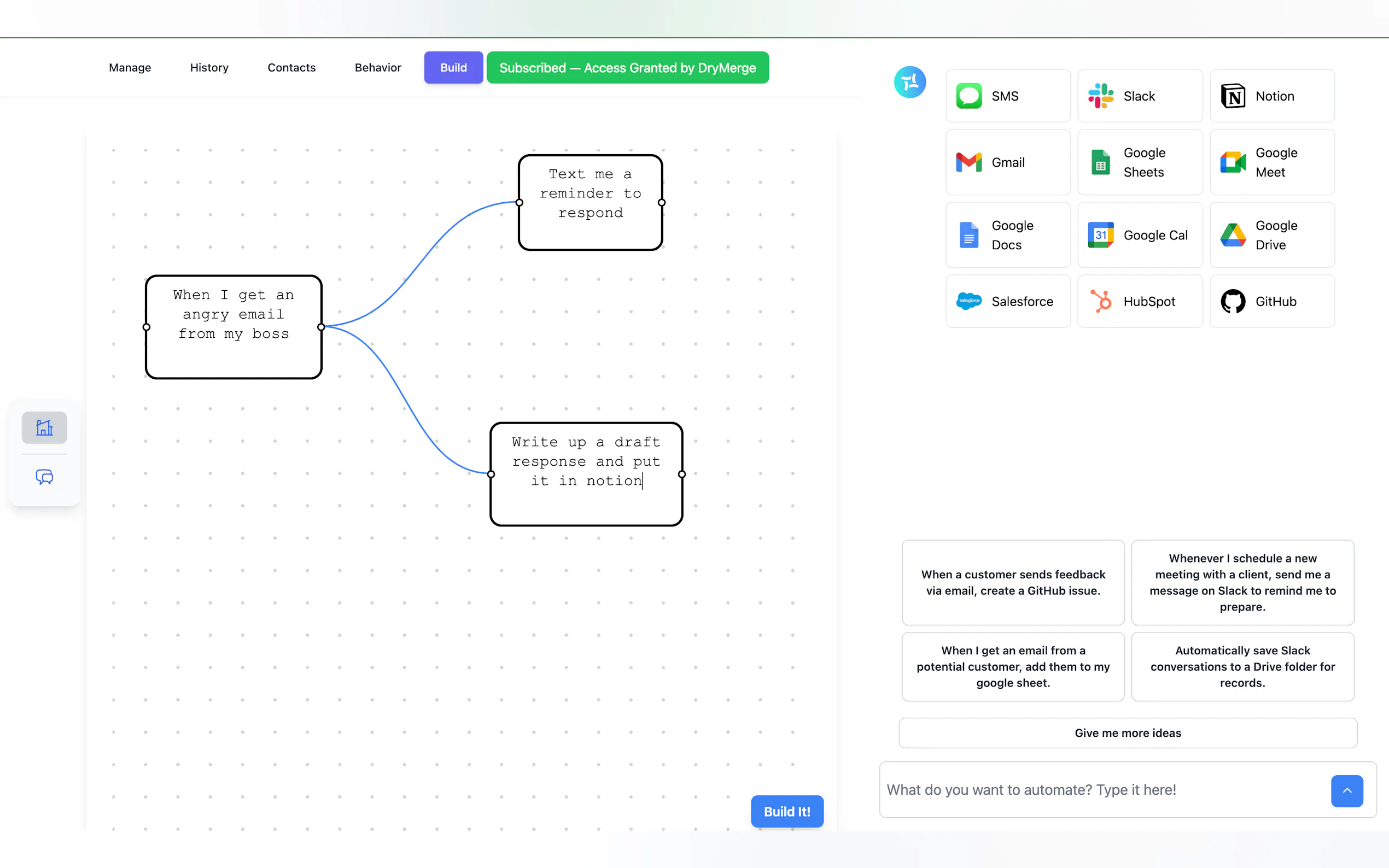
Task: Open the flow builder view sidebar icon
Action: pyautogui.click(x=44, y=427)
